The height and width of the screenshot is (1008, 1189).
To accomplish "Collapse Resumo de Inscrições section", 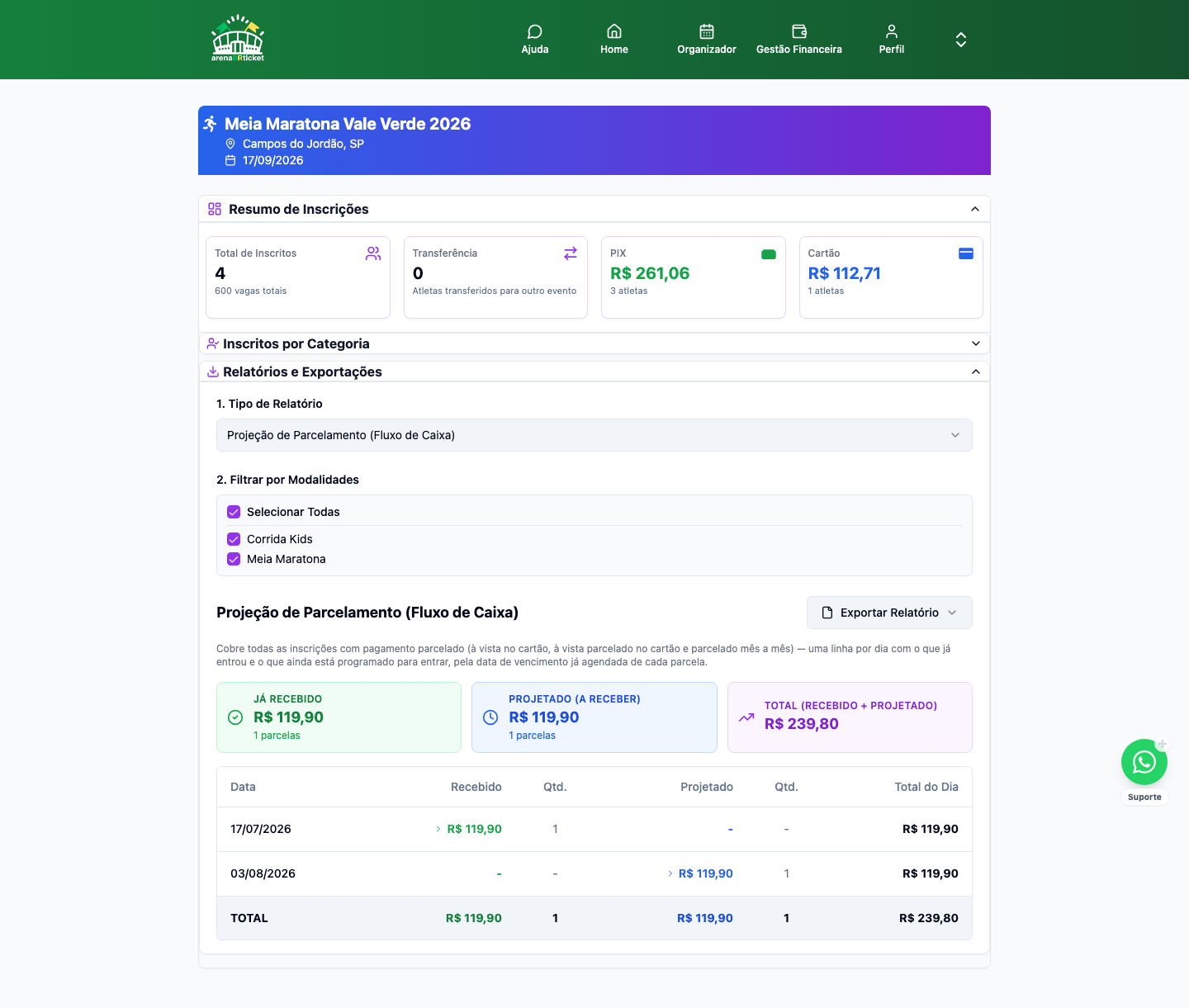I will pyautogui.click(x=975, y=209).
